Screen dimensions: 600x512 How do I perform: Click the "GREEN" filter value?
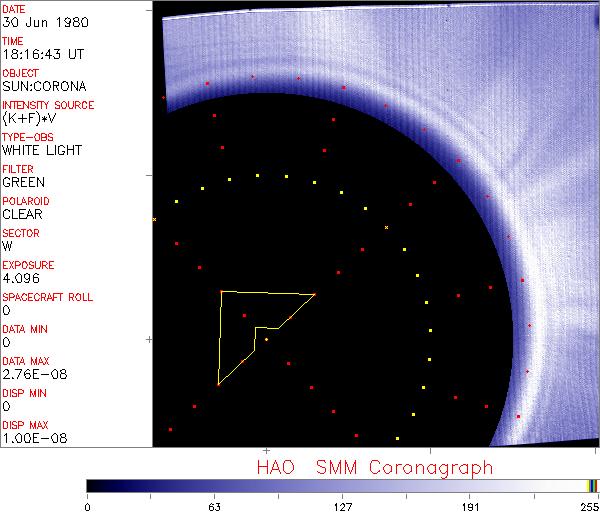click(x=23, y=183)
